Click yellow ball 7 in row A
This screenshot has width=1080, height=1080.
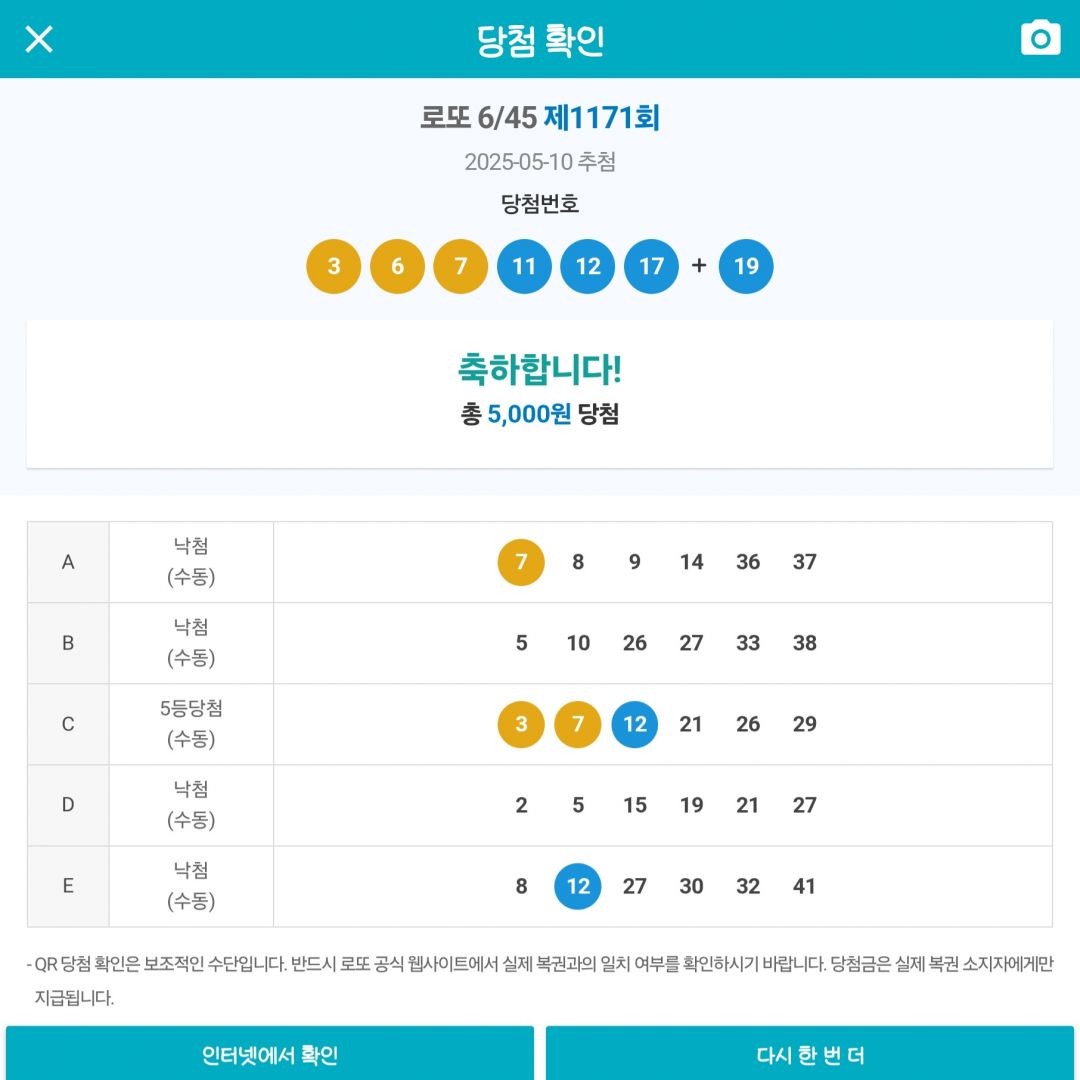521,562
